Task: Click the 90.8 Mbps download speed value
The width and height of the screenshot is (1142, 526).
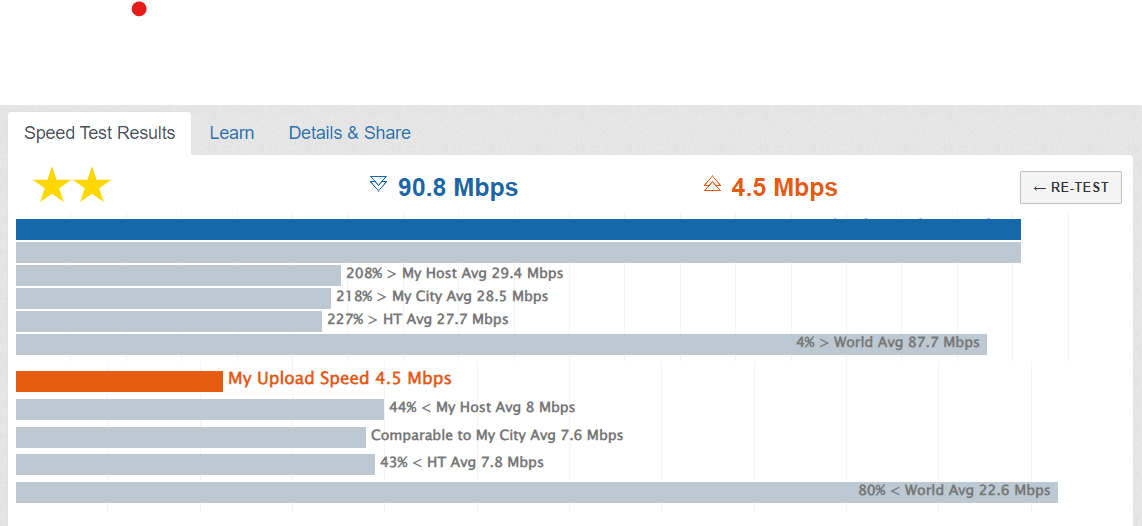Action: (x=458, y=187)
